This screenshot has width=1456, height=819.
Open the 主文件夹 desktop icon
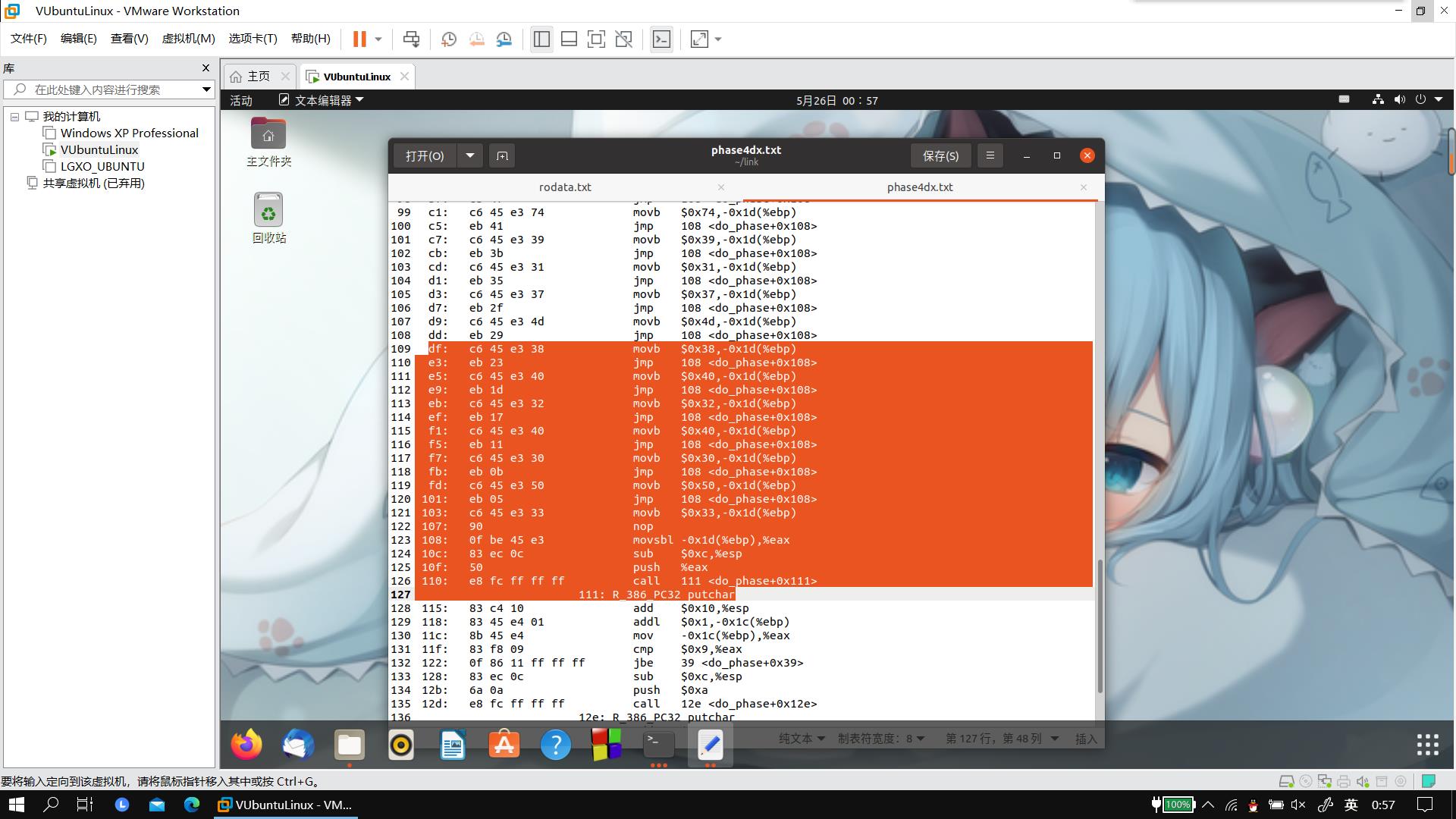(x=268, y=143)
